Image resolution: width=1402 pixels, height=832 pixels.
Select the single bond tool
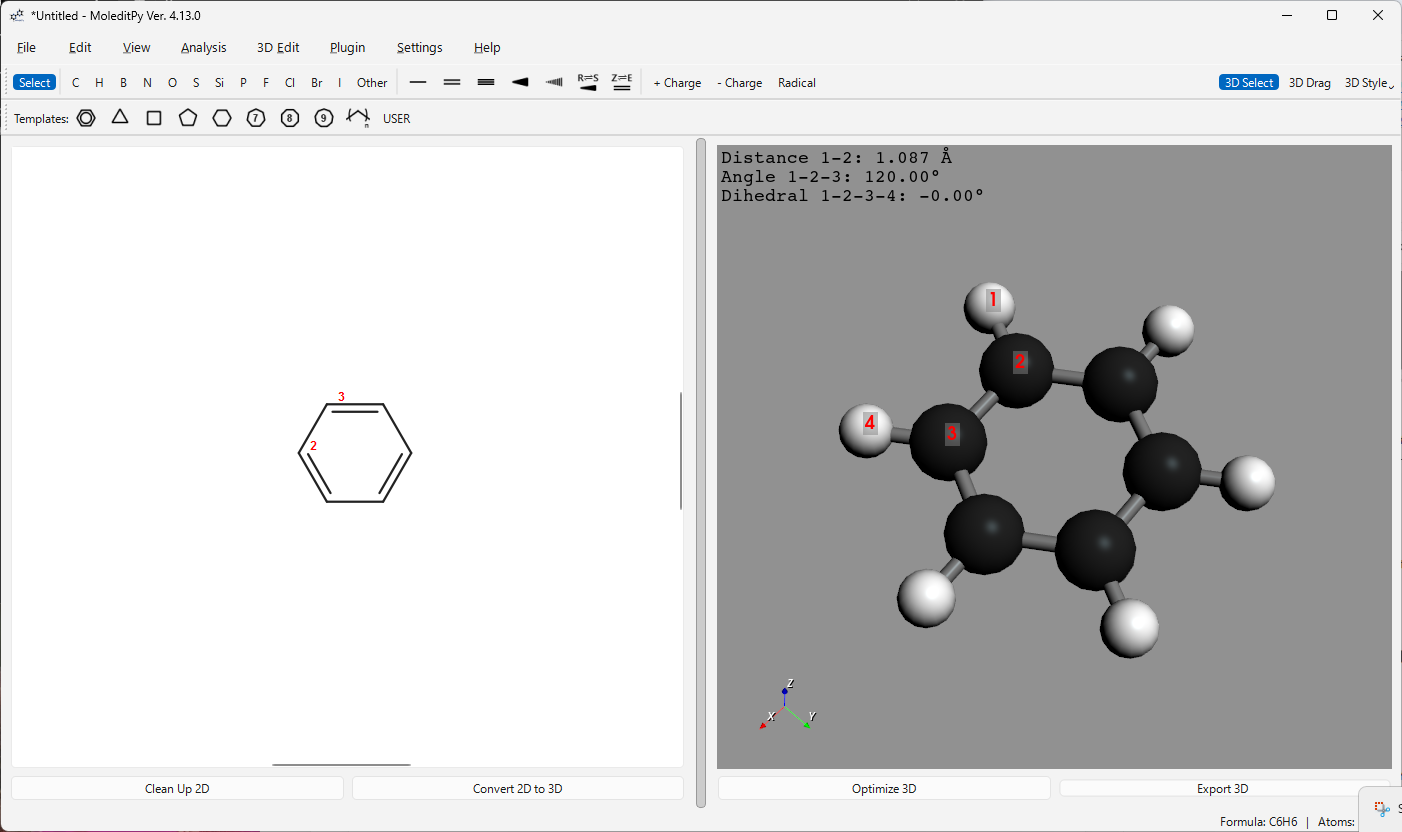coord(418,82)
